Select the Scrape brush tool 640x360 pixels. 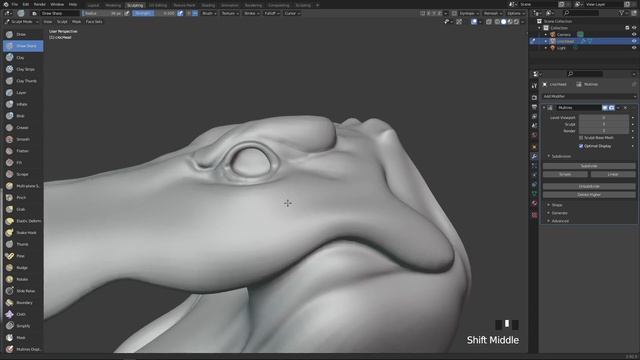[23, 174]
